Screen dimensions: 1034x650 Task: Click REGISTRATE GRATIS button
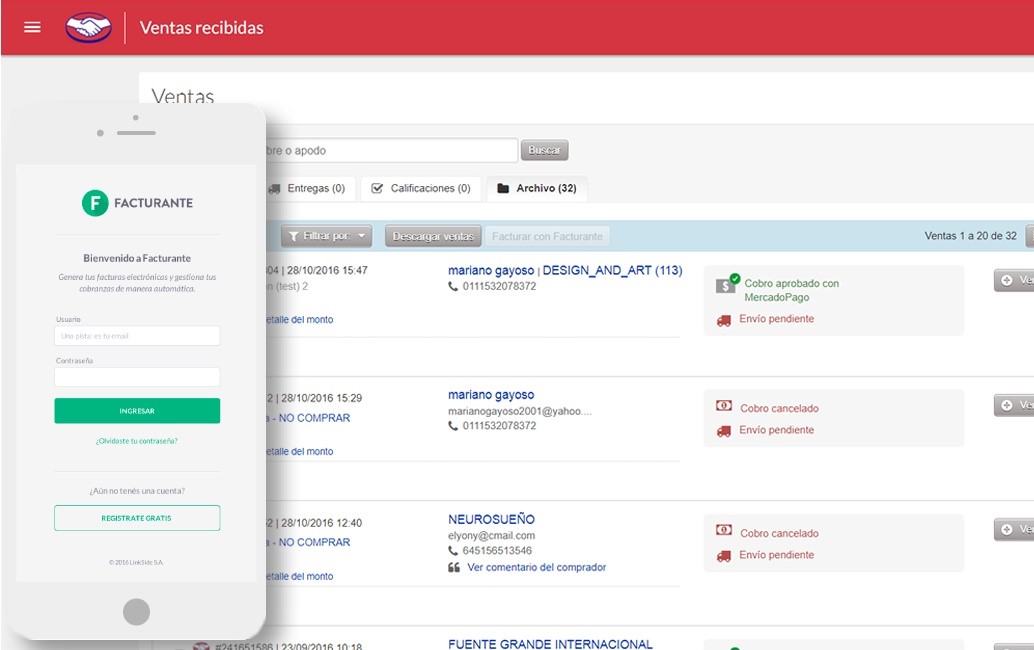pyautogui.click(x=137, y=518)
